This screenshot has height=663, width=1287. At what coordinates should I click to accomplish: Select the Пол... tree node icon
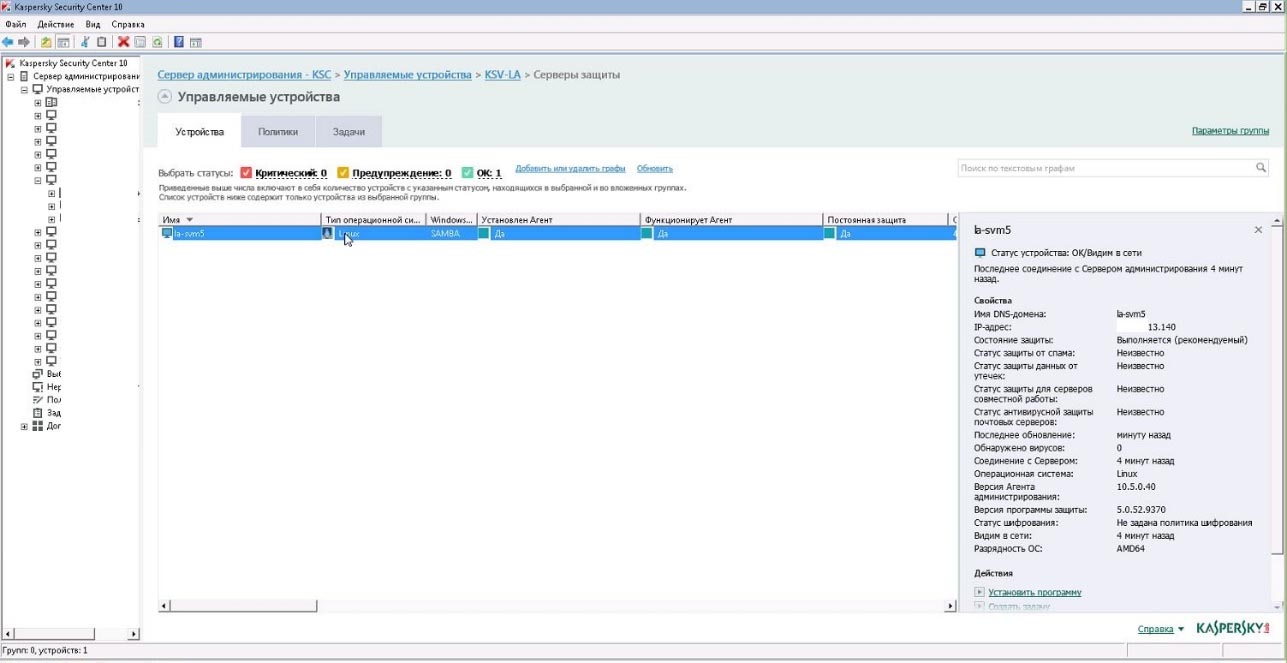38,400
